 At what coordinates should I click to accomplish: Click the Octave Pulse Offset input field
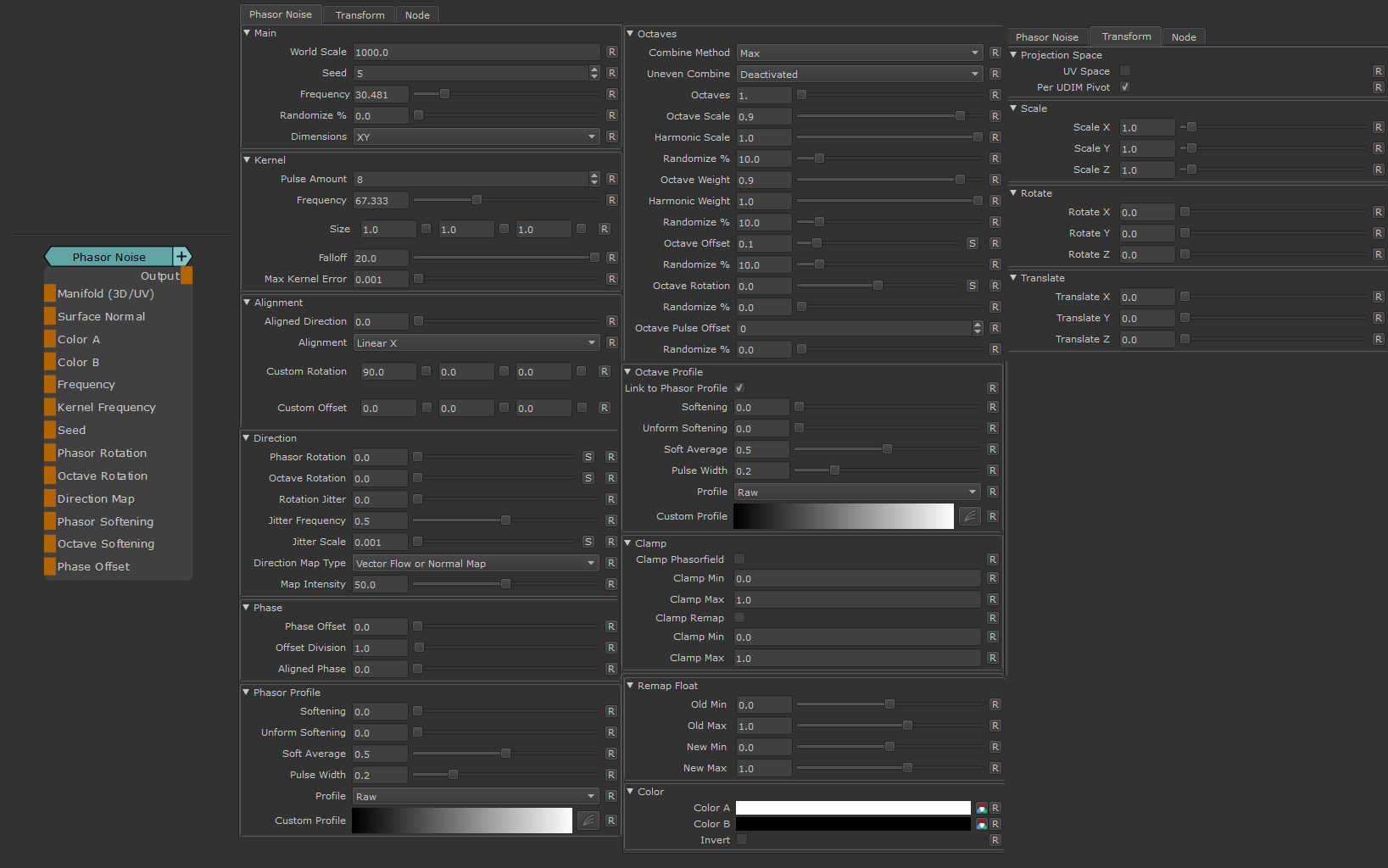click(853, 329)
